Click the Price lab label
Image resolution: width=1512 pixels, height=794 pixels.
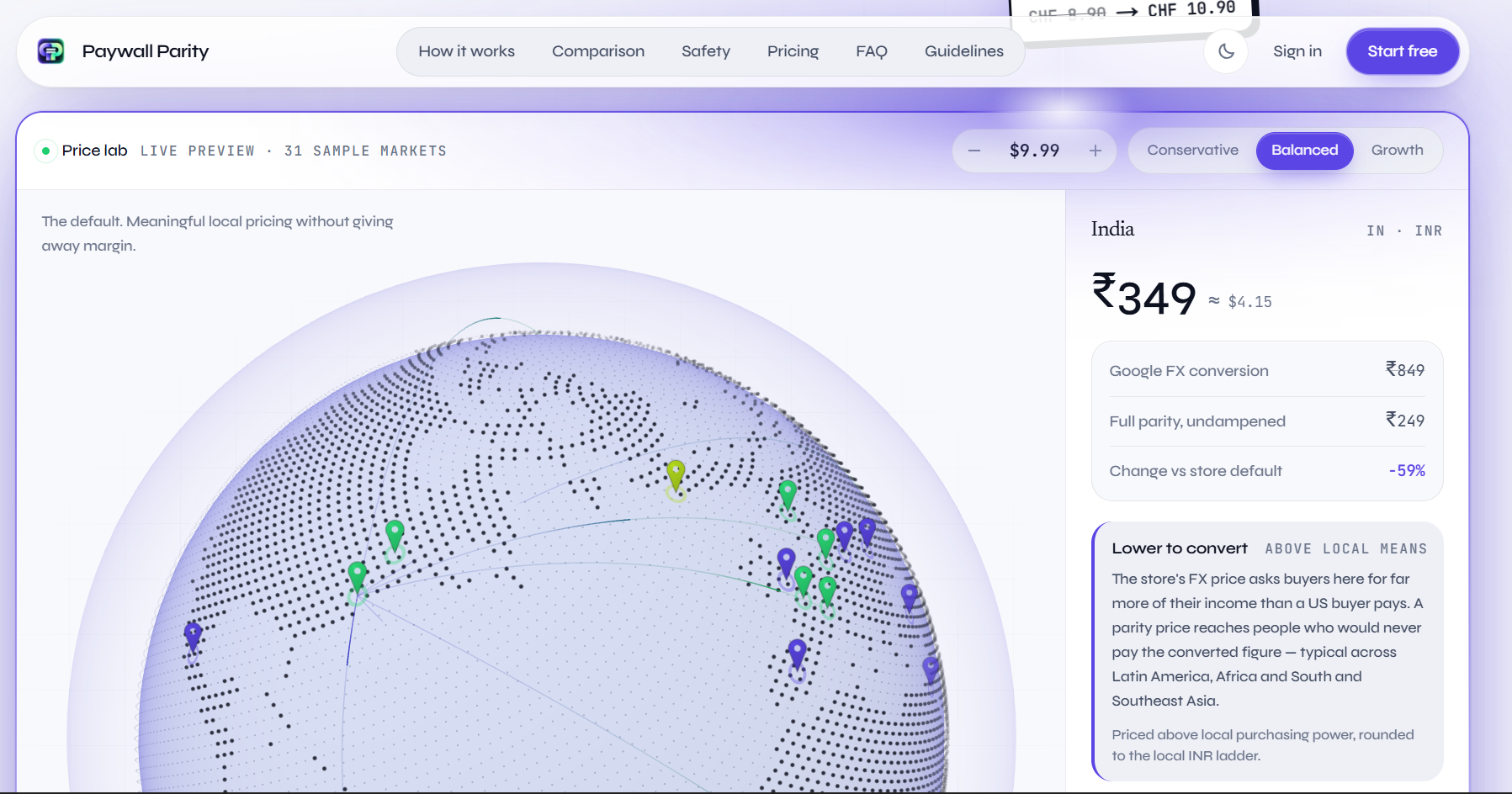[95, 151]
